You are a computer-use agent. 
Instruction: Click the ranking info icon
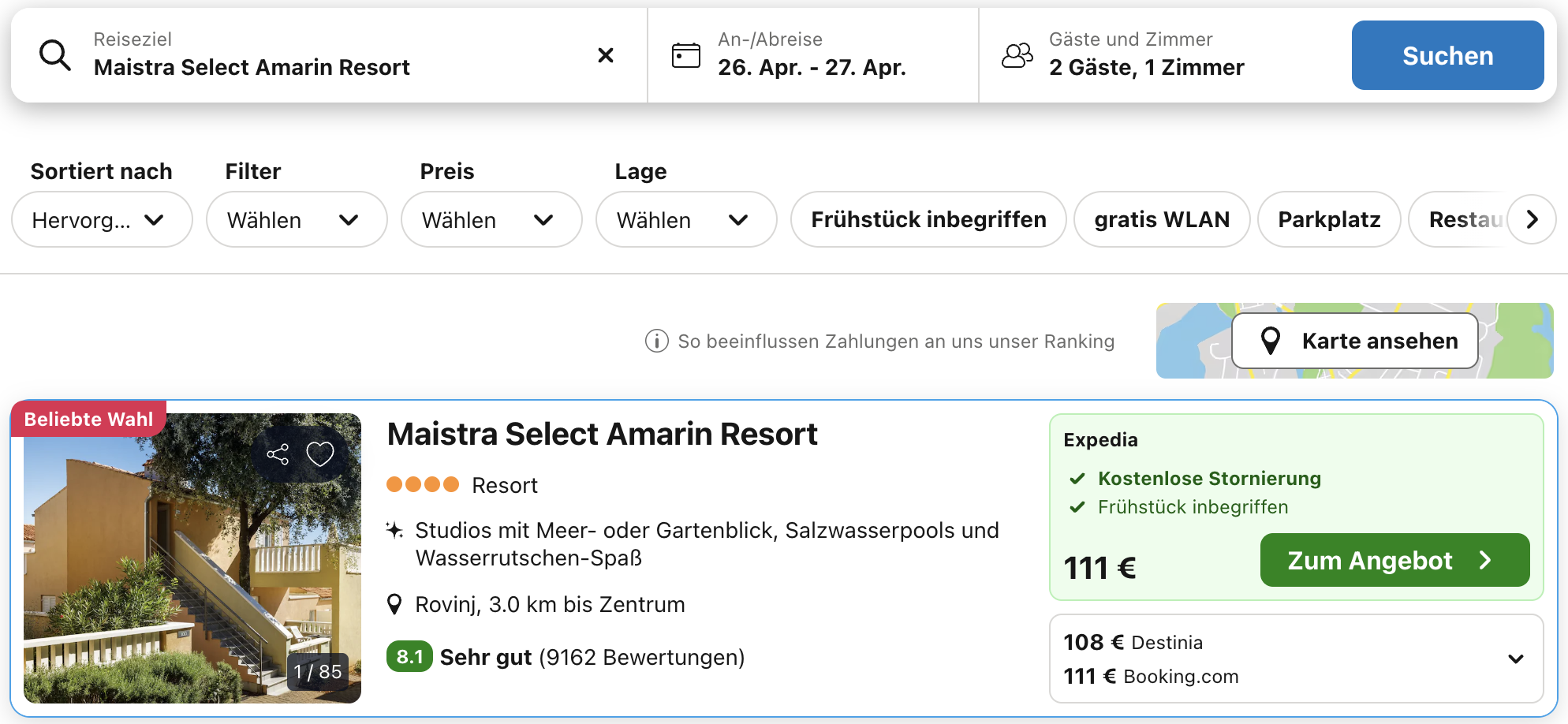pos(656,341)
